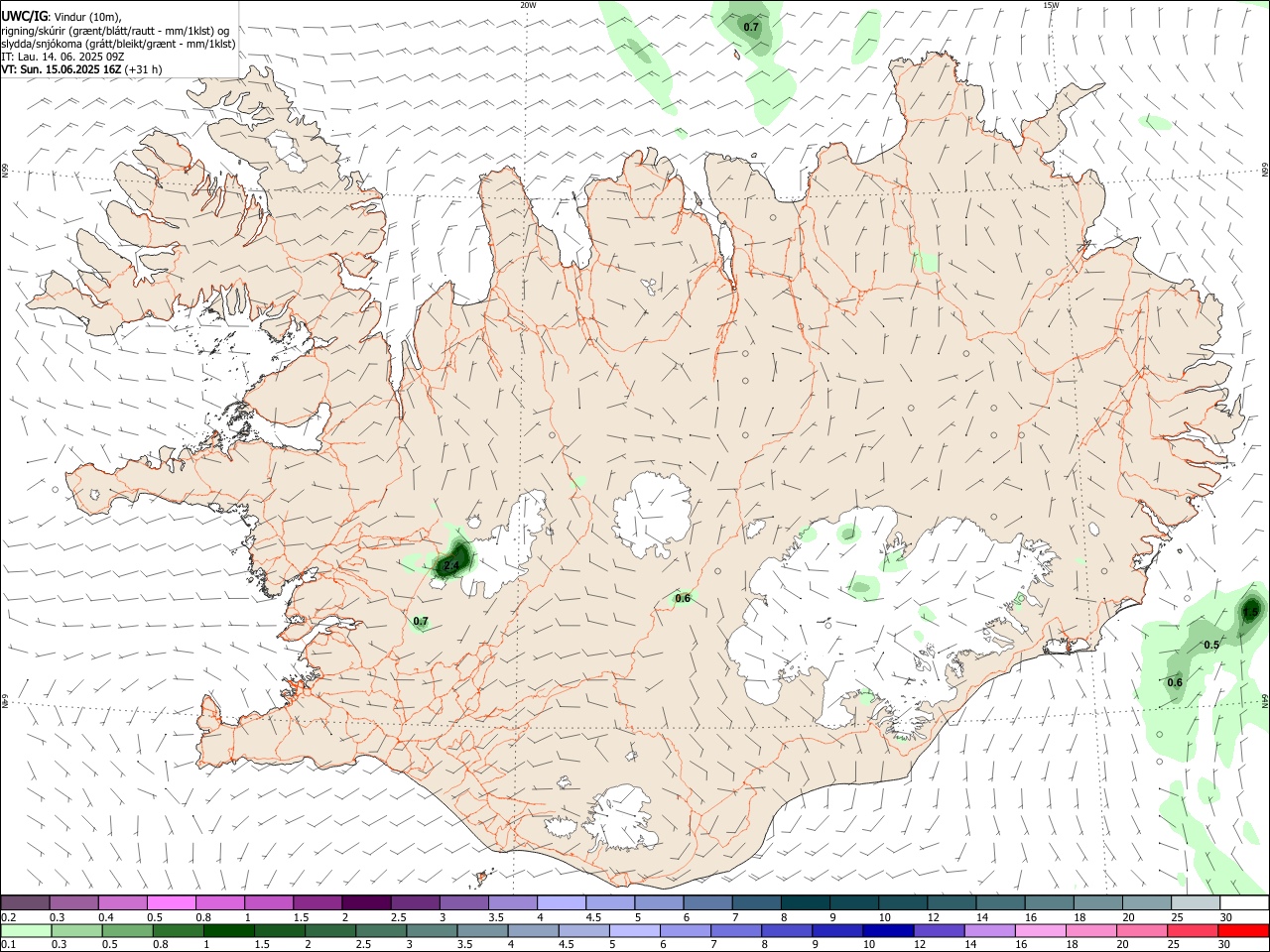Click the bright pink swatch in top scale
The height and width of the screenshot is (952, 1270).
coord(171,903)
